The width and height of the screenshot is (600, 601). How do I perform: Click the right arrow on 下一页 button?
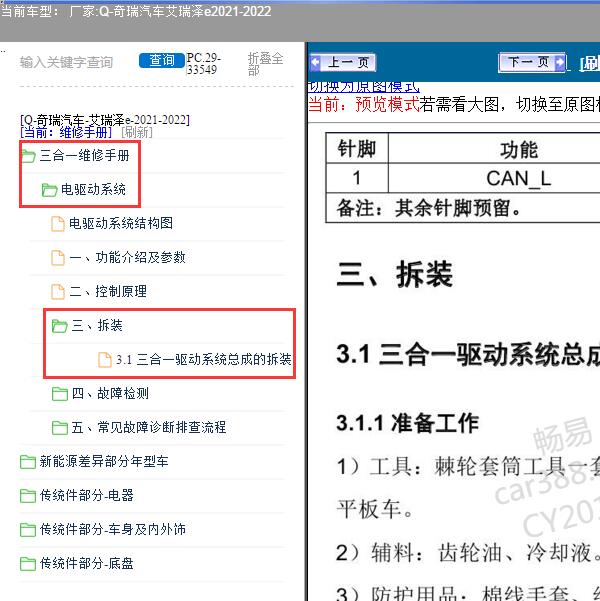point(560,62)
